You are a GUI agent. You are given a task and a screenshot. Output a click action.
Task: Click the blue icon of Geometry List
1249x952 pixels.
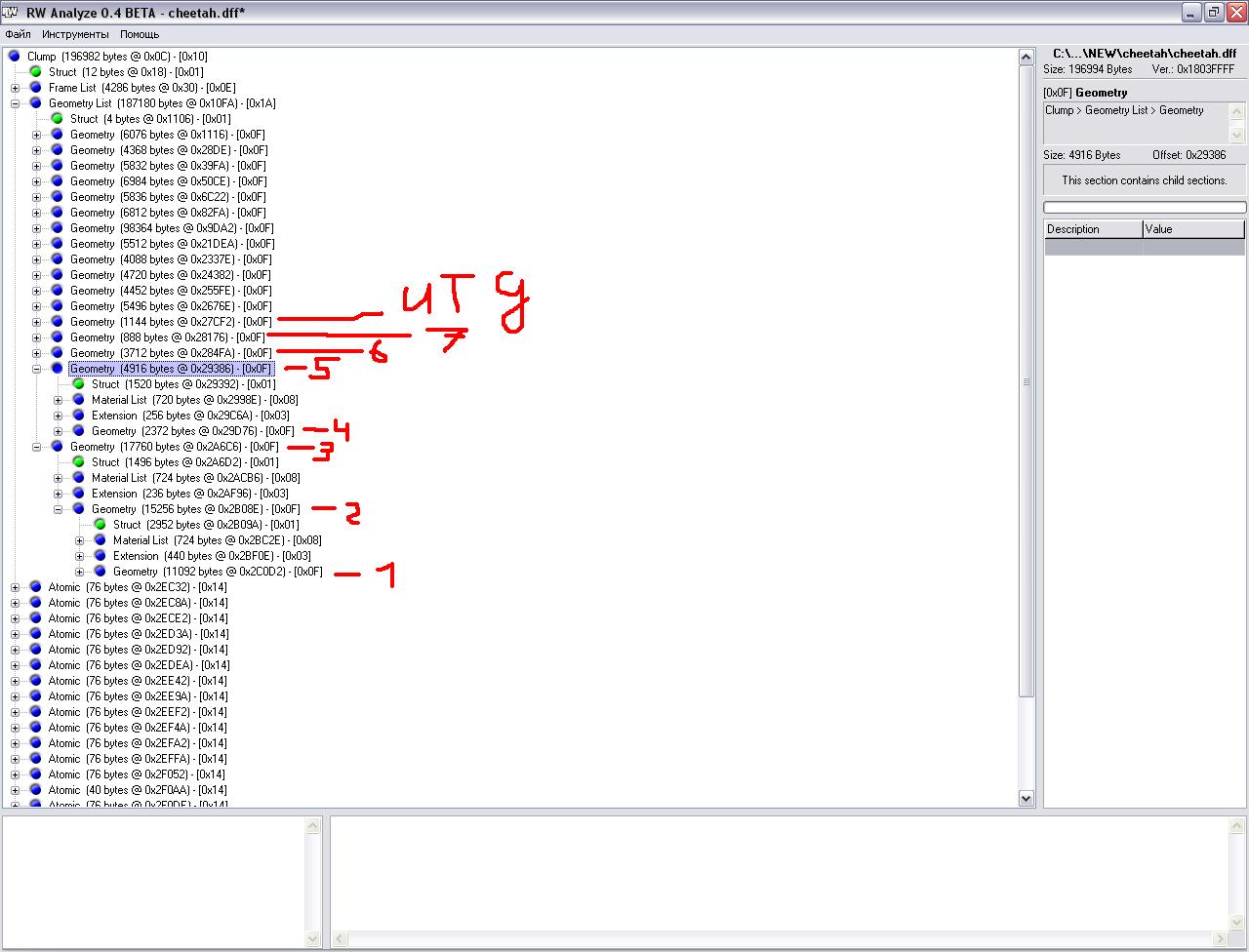pos(35,103)
